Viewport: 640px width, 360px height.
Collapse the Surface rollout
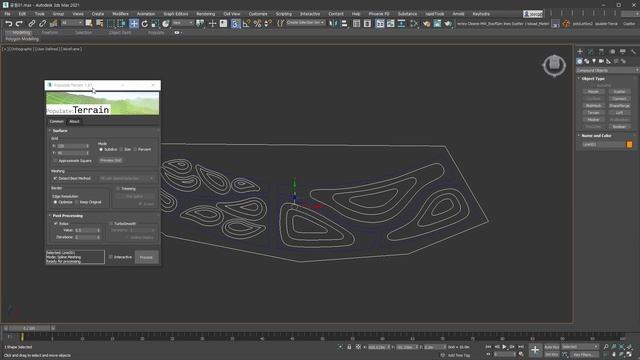60,131
